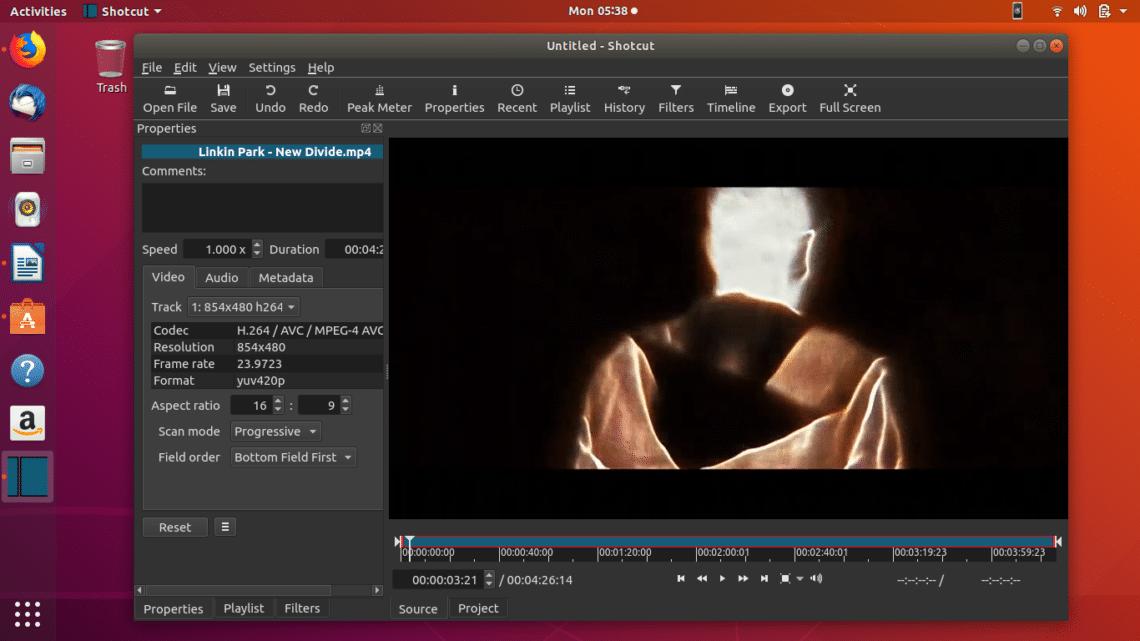This screenshot has width=1140, height=641.
Task: Show the Timeline panel
Action: (731, 98)
